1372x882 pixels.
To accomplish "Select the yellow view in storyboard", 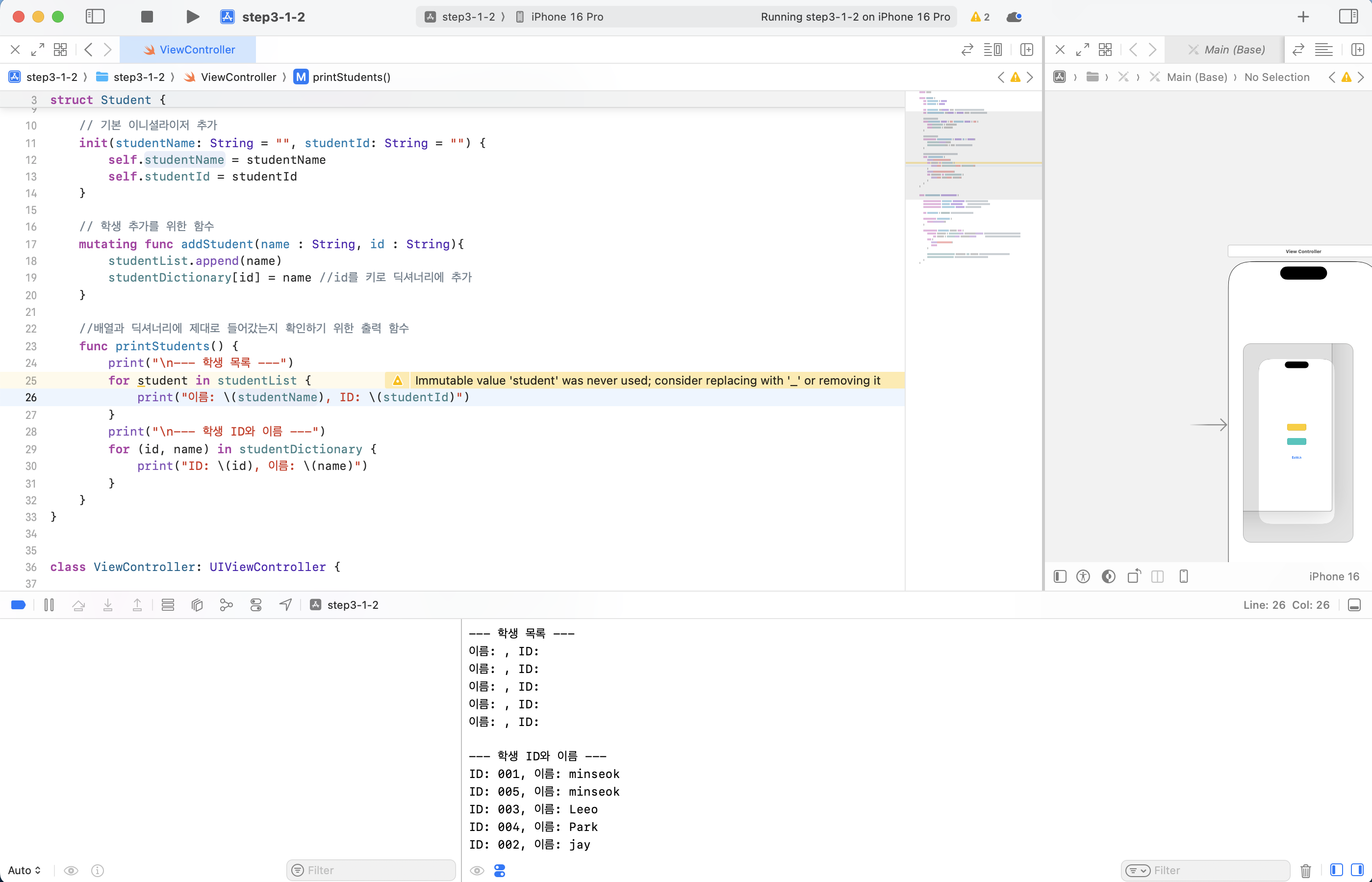I will pos(1296,427).
